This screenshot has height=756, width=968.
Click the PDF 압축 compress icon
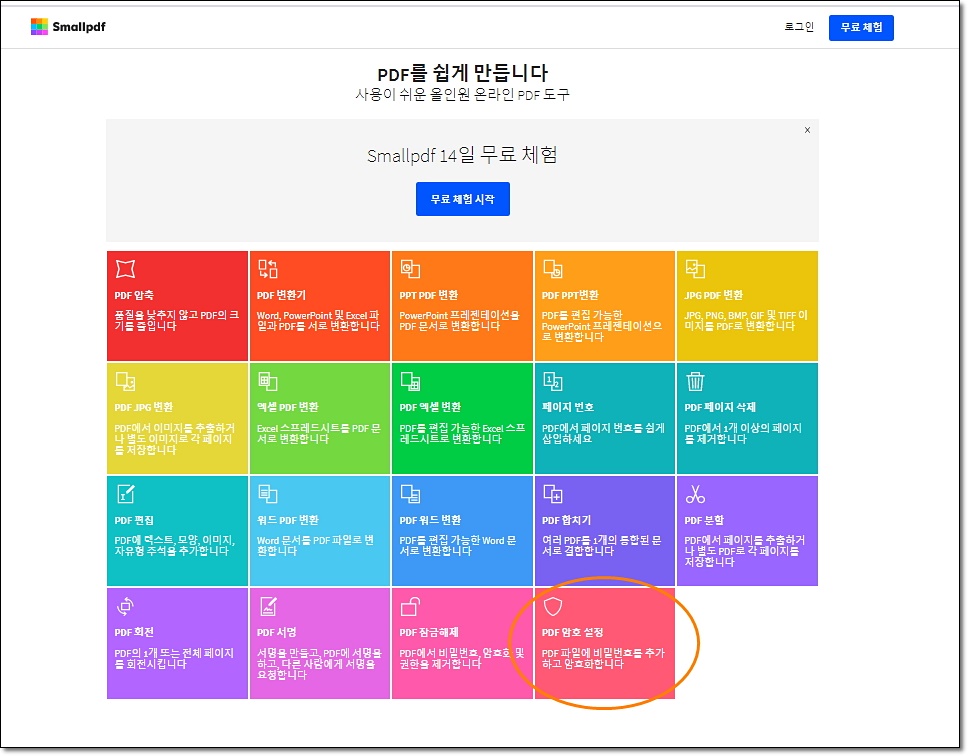pyautogui.click(x=125, y=269)
